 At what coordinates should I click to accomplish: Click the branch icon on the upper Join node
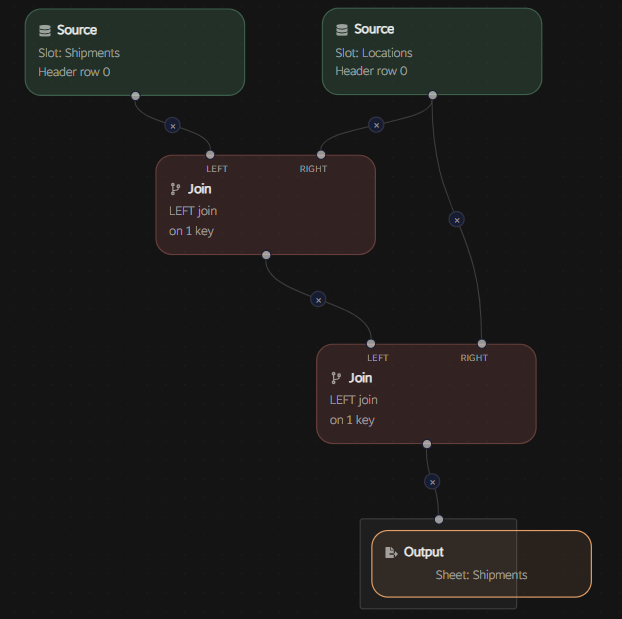coord(175,189)
